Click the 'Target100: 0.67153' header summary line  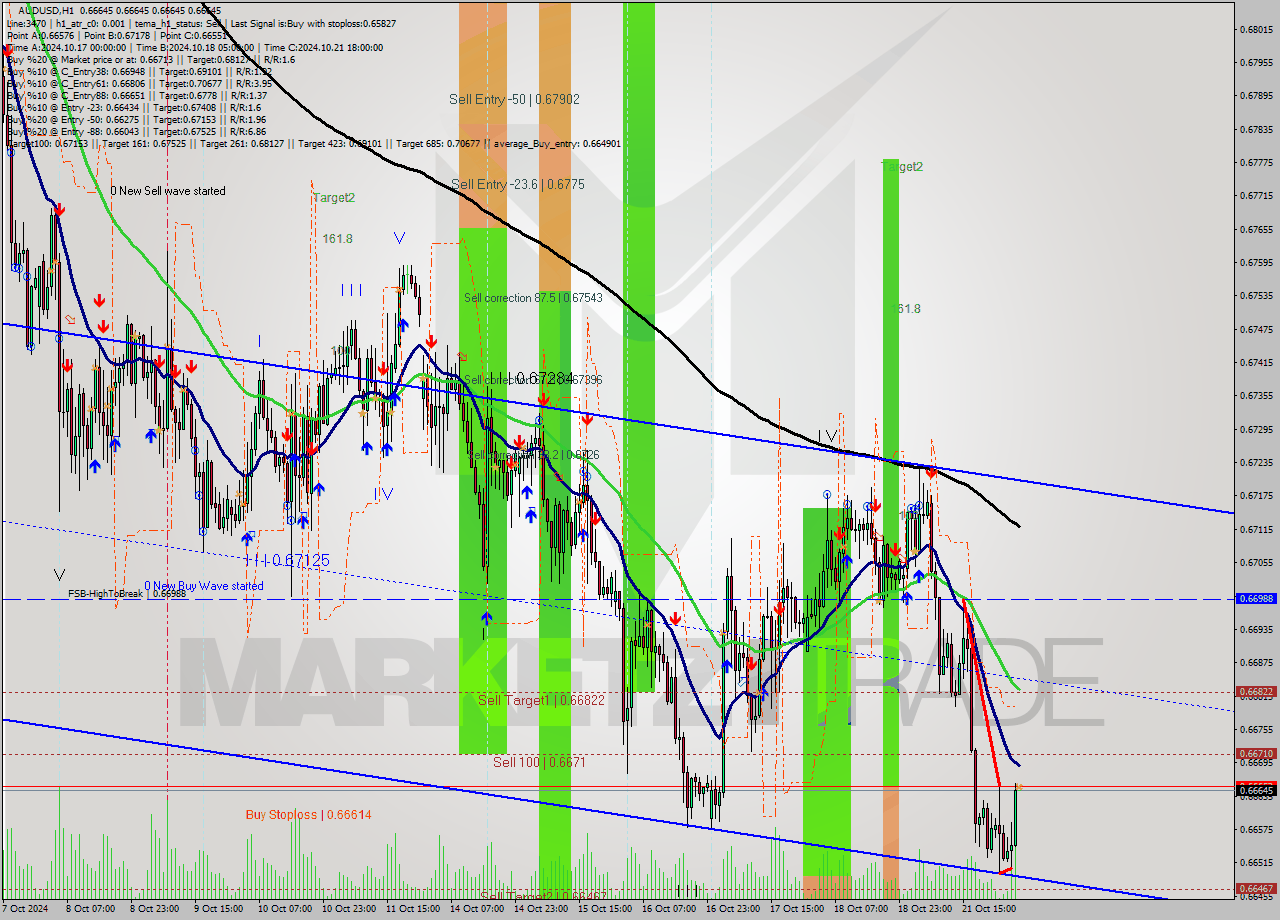click(x=313, y=144)
